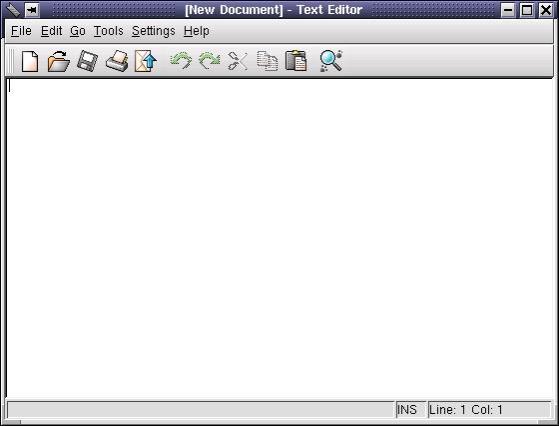Screen dimensions: 559x426
Task: Paste from clipboard icon
Action: [296, 61]
